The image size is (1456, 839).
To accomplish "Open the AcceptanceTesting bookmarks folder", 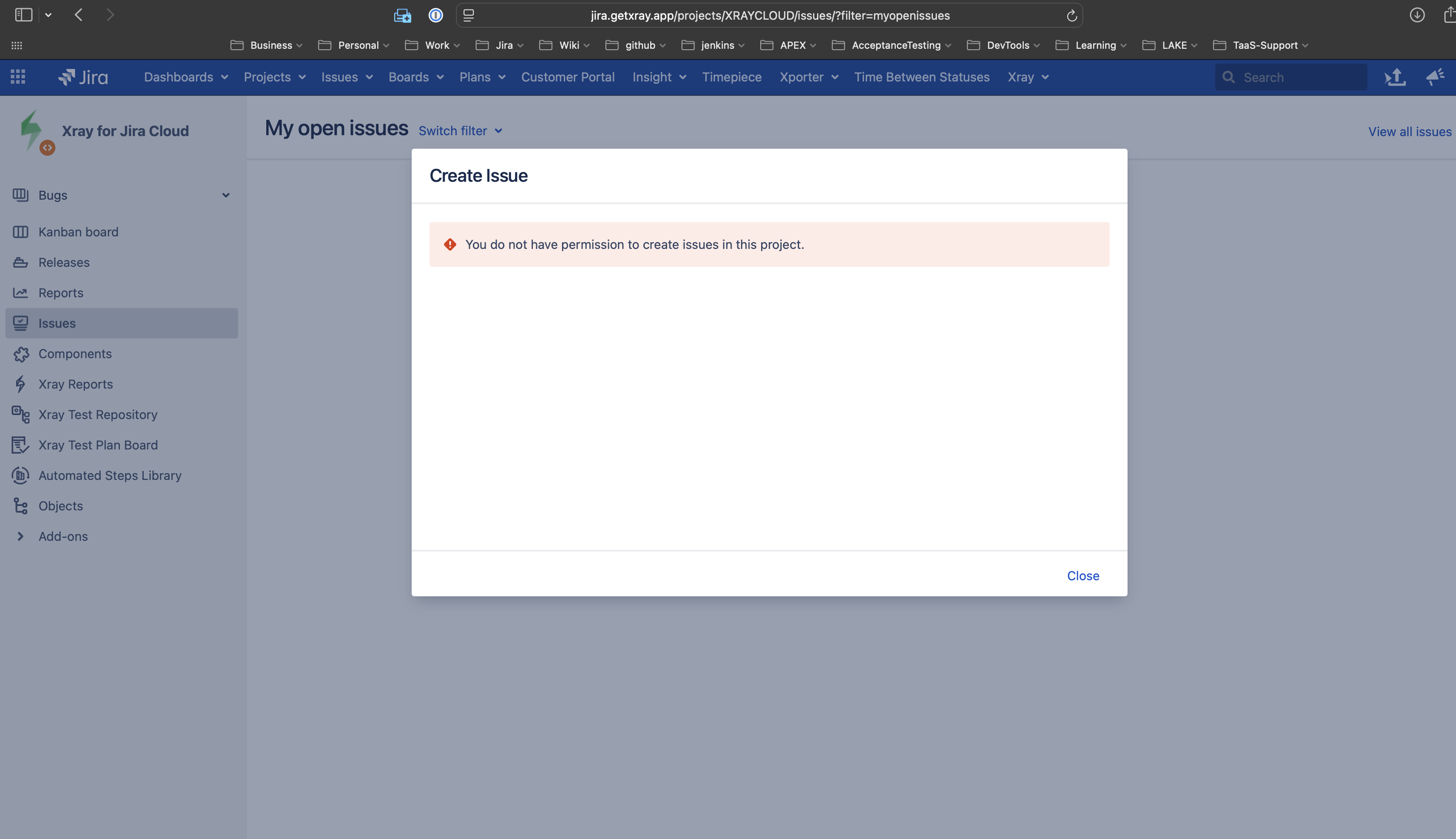I will 891,45.
